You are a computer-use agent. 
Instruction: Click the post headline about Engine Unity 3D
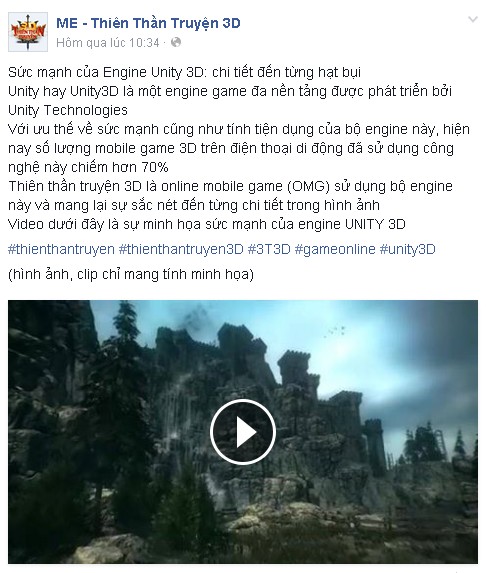click(x=185, y=72)
